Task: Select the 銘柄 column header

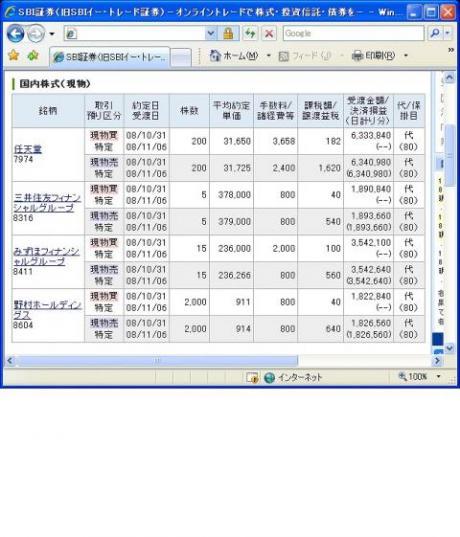Action: click(48, 111)
